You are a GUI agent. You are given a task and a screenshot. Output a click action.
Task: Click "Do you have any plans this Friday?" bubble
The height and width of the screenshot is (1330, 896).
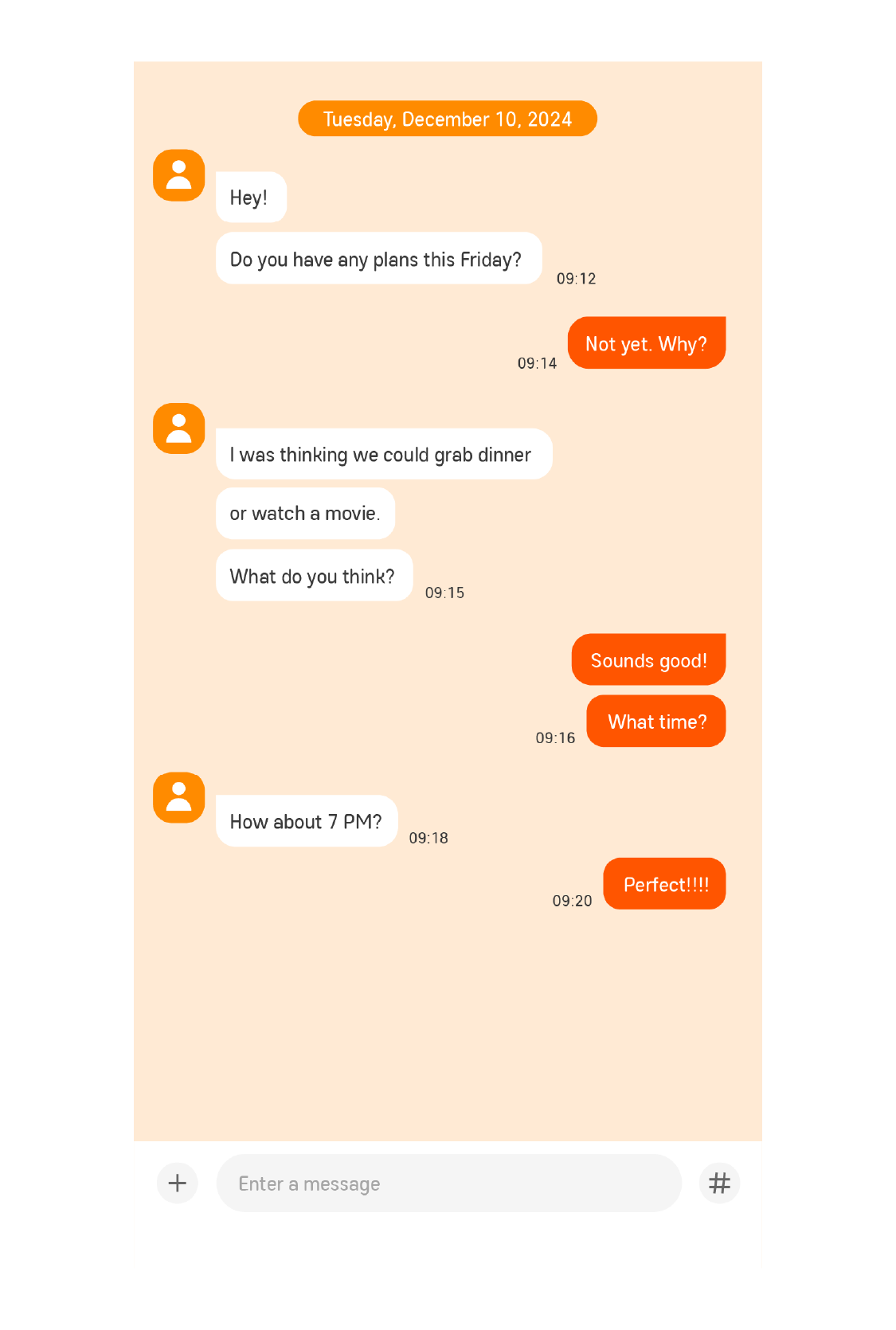(379, 258)
